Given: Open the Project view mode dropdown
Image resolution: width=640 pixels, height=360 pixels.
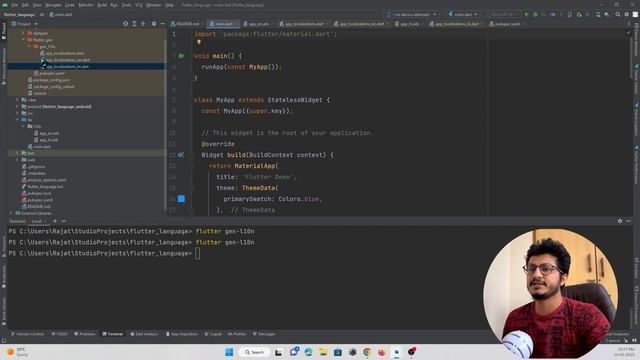Looking at the screenshot, I should (x=25, y=24).
